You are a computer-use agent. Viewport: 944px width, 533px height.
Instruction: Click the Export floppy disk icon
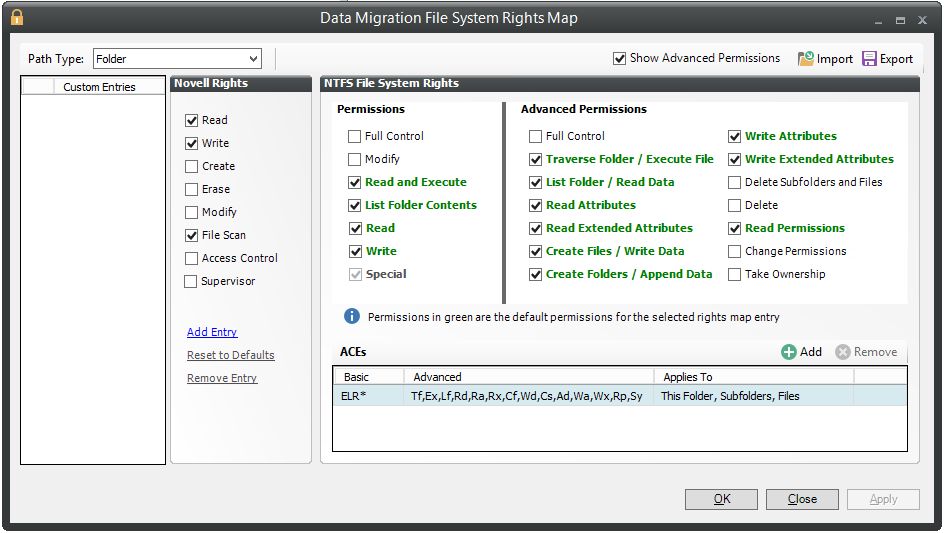point(869,59)
